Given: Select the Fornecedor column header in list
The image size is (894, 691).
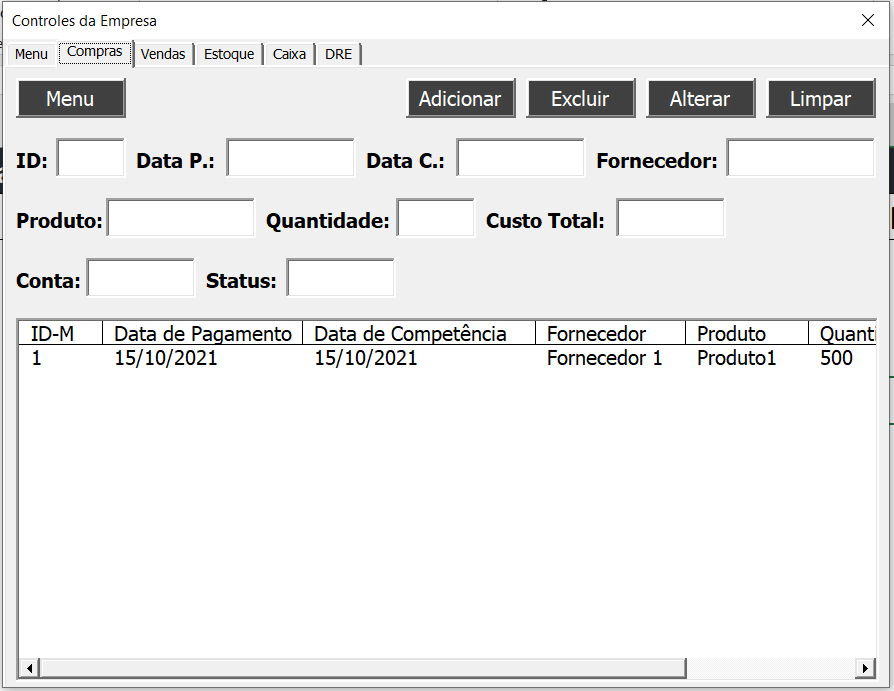Looking at the screenshot, I should pyautogui.click(x=611, y=334).
